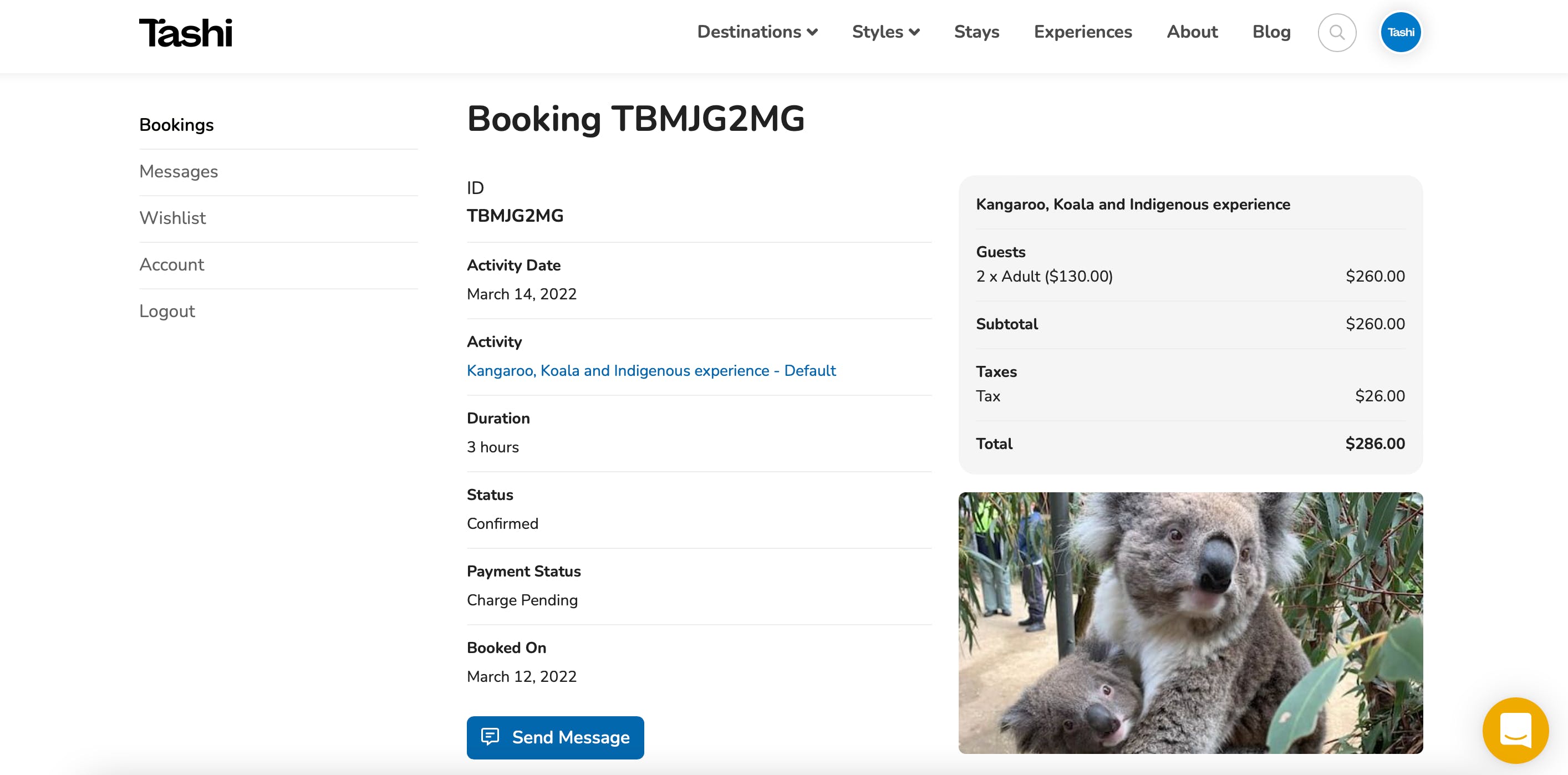The height and width of the screenshot is (775, 1568).
Task: Click the 2 x Adult ($130.00) line
Action: click(1045, 277)
